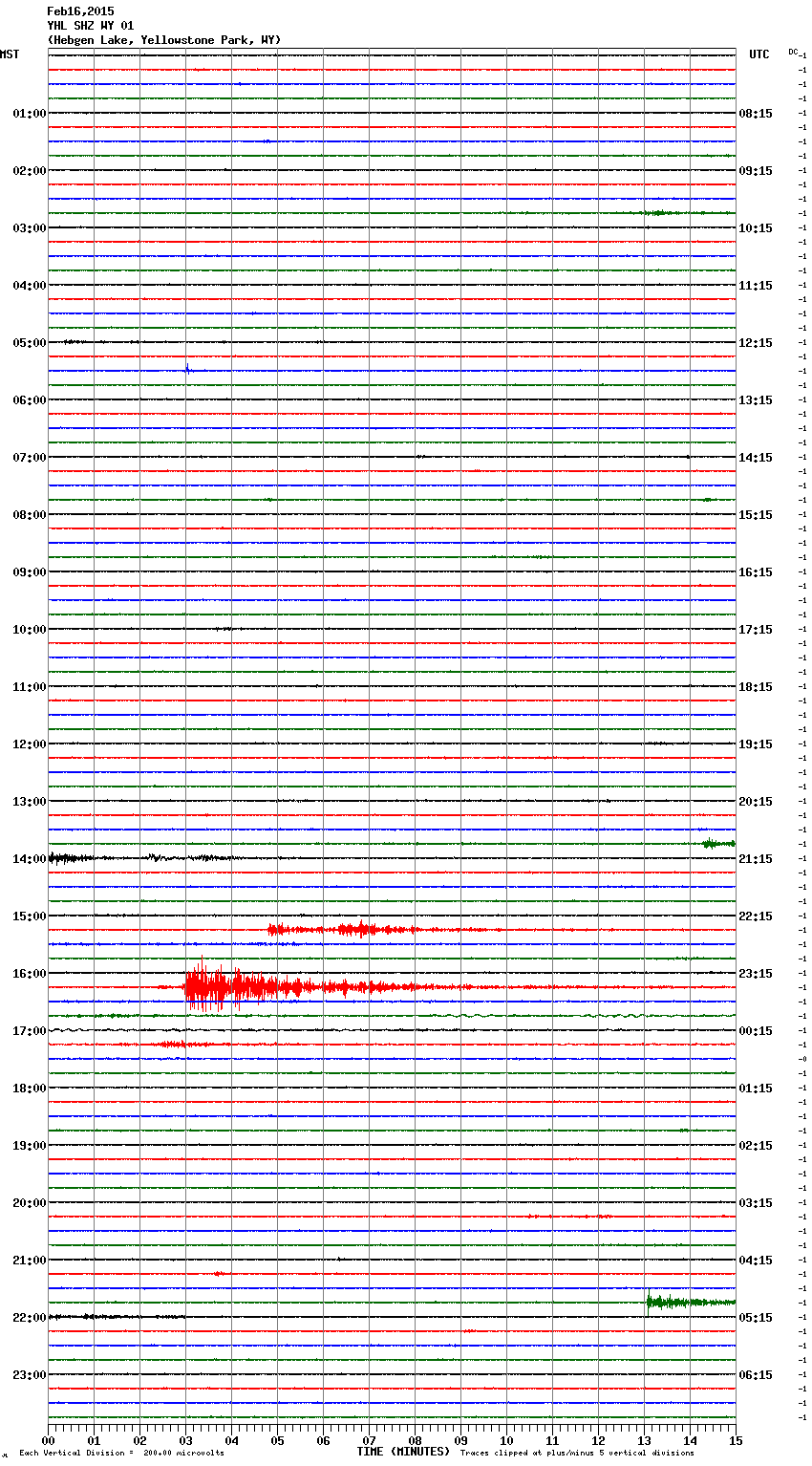
Task: Click the 16:15 UTC time label
Action: pos(756,572)
